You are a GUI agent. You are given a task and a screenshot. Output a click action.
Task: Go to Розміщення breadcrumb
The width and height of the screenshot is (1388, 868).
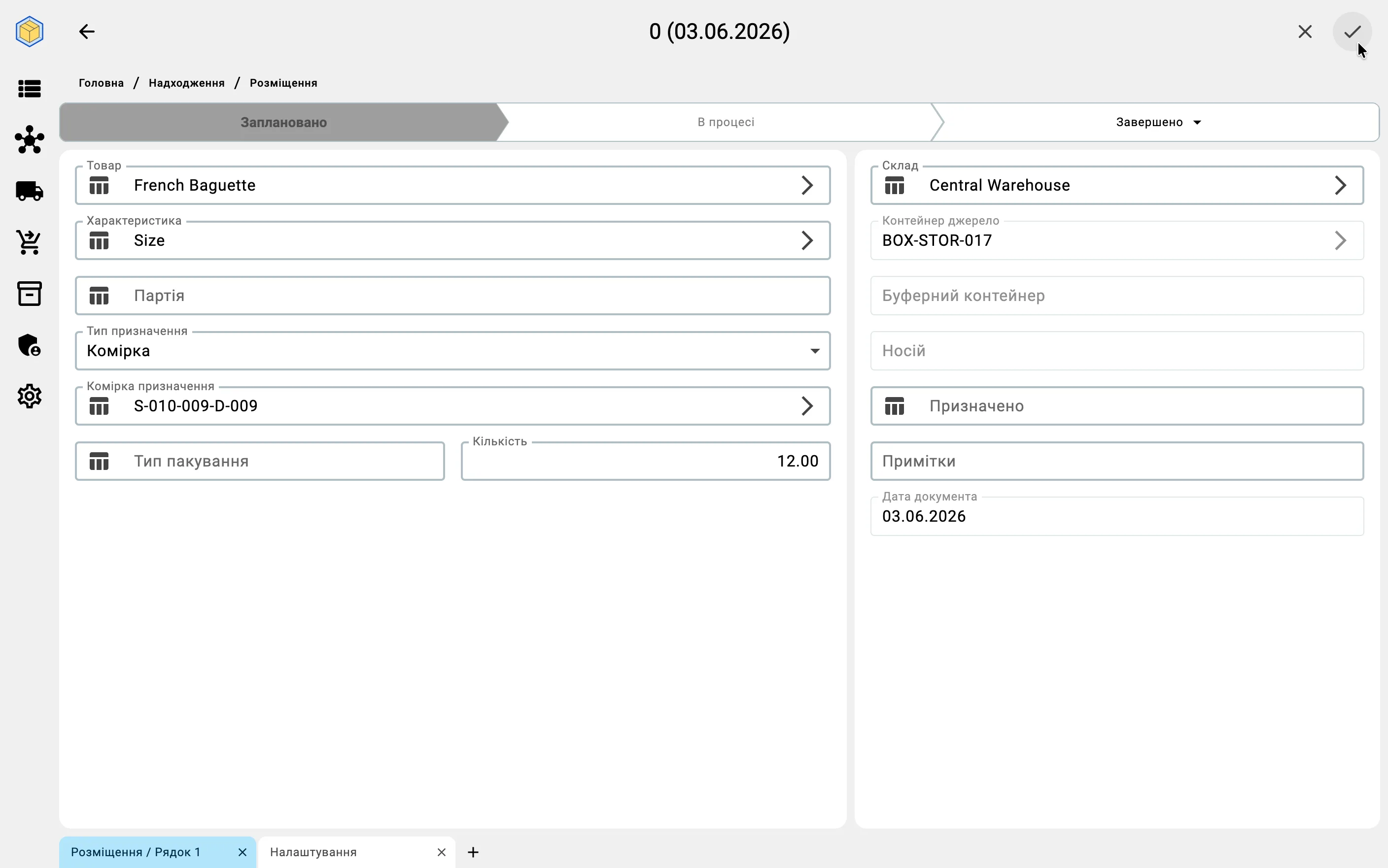coord(284,83)
